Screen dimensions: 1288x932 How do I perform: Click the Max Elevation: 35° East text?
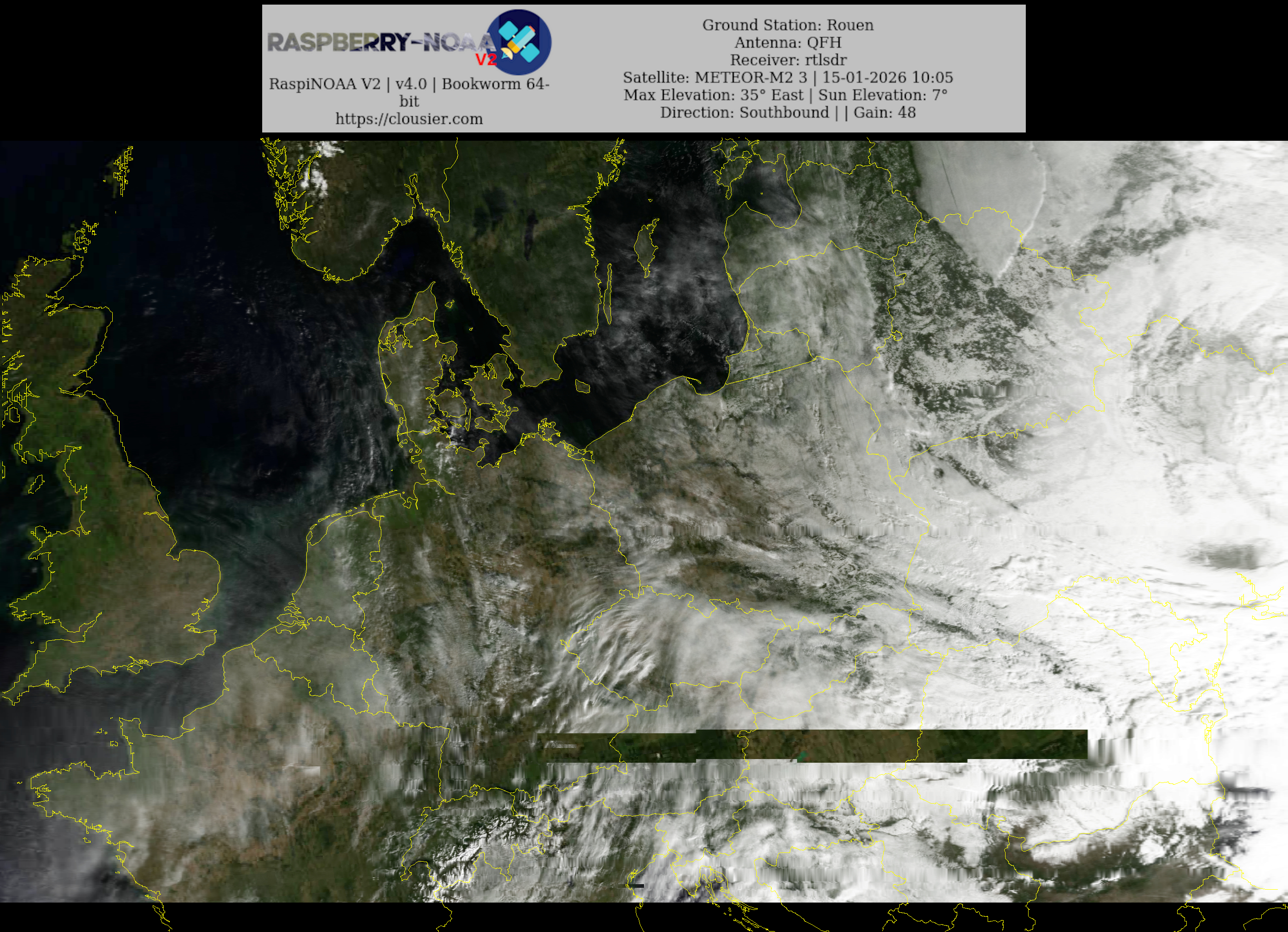tap(713, 95)
